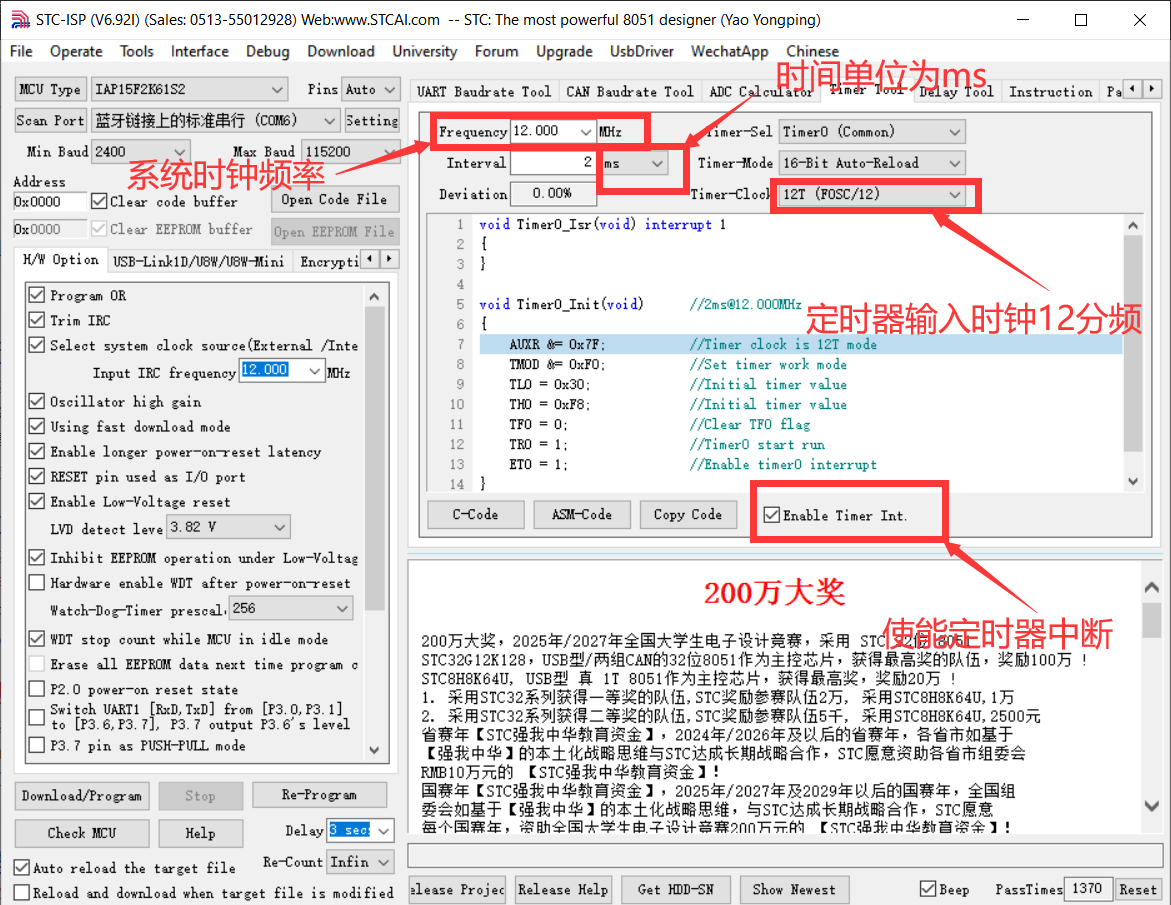The height and width of the screenshot is (905, 1171).
Task: Click C-Code button
Action: coord(475,514)
